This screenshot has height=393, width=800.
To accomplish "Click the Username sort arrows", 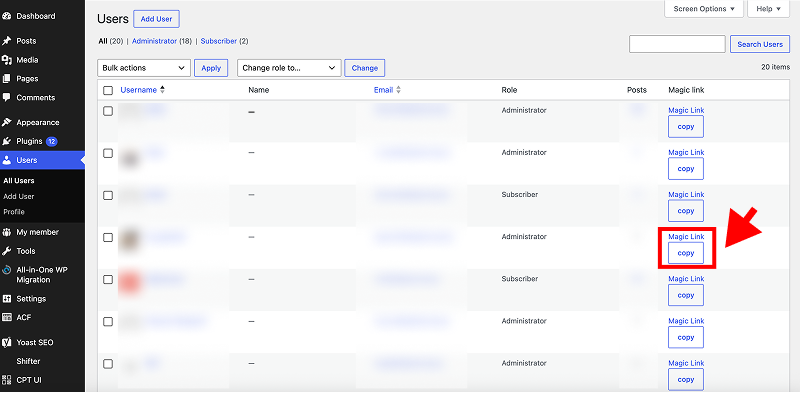I will click(162, 90).
